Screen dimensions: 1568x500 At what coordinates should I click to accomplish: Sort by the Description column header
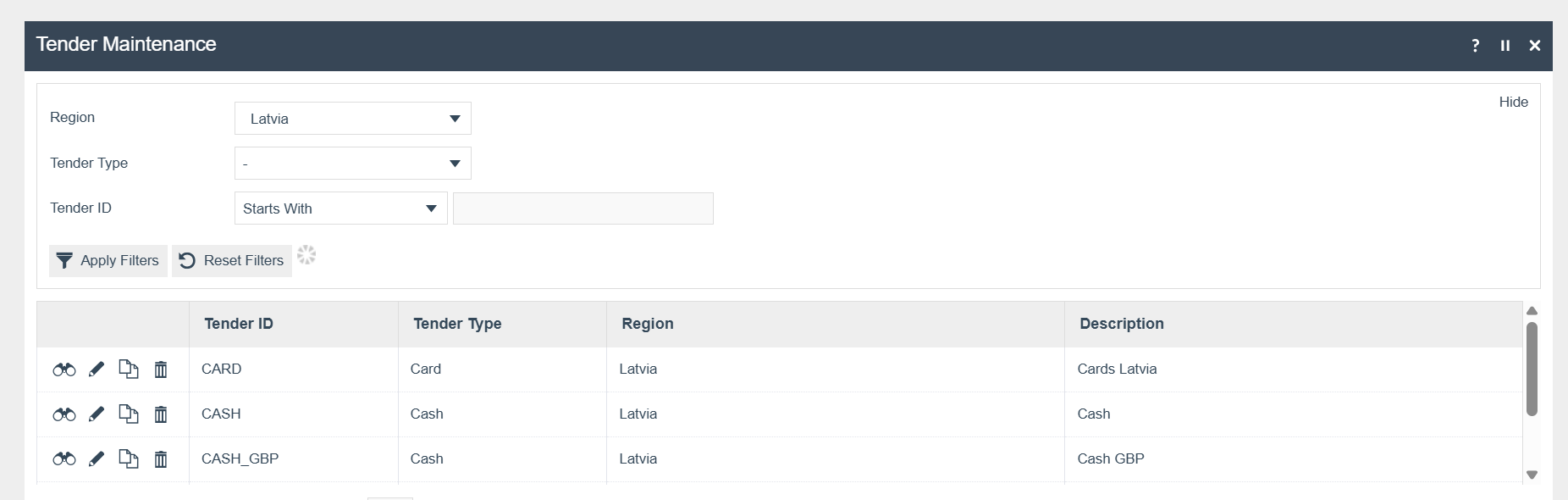pyautogui.click(x=1121, y=324)
